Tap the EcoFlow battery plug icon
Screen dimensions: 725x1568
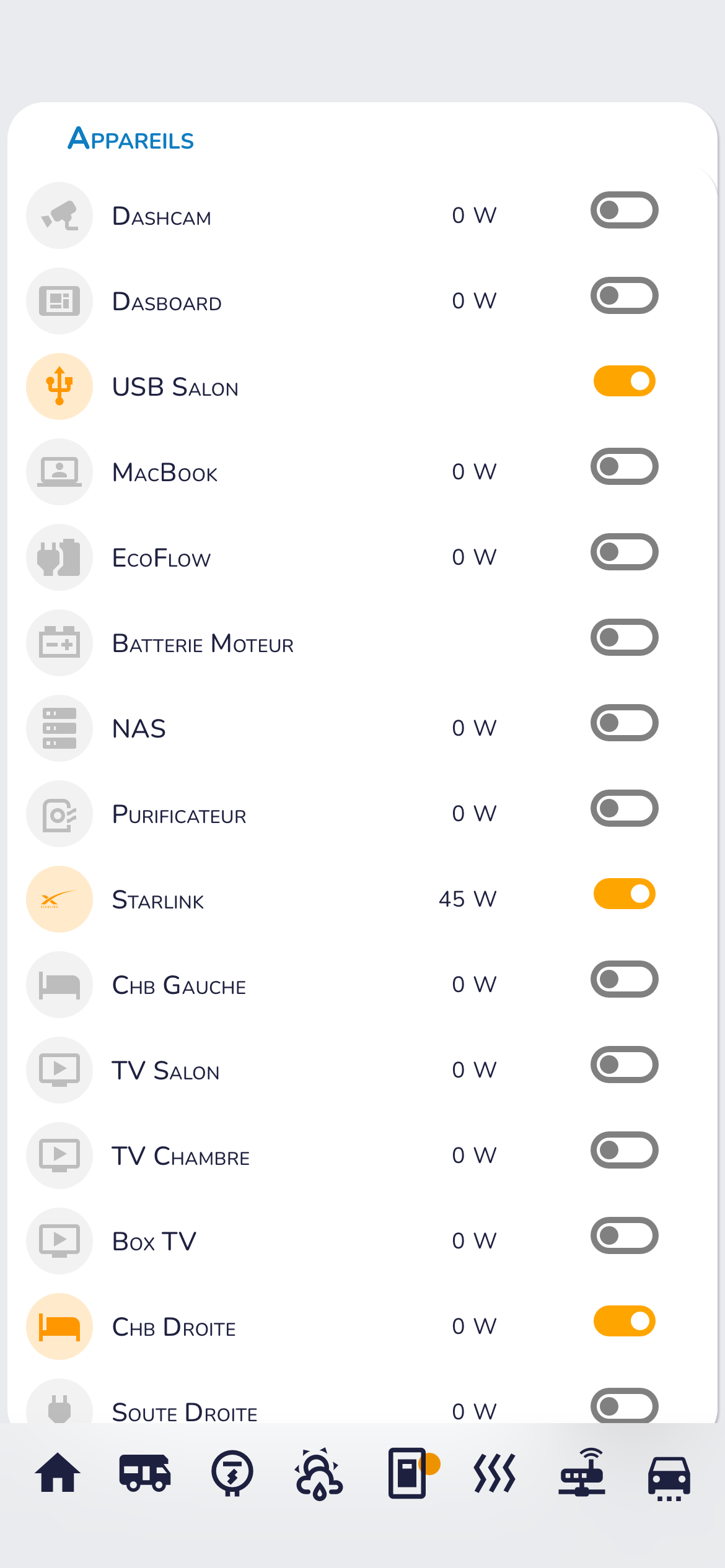coord(59,557)
